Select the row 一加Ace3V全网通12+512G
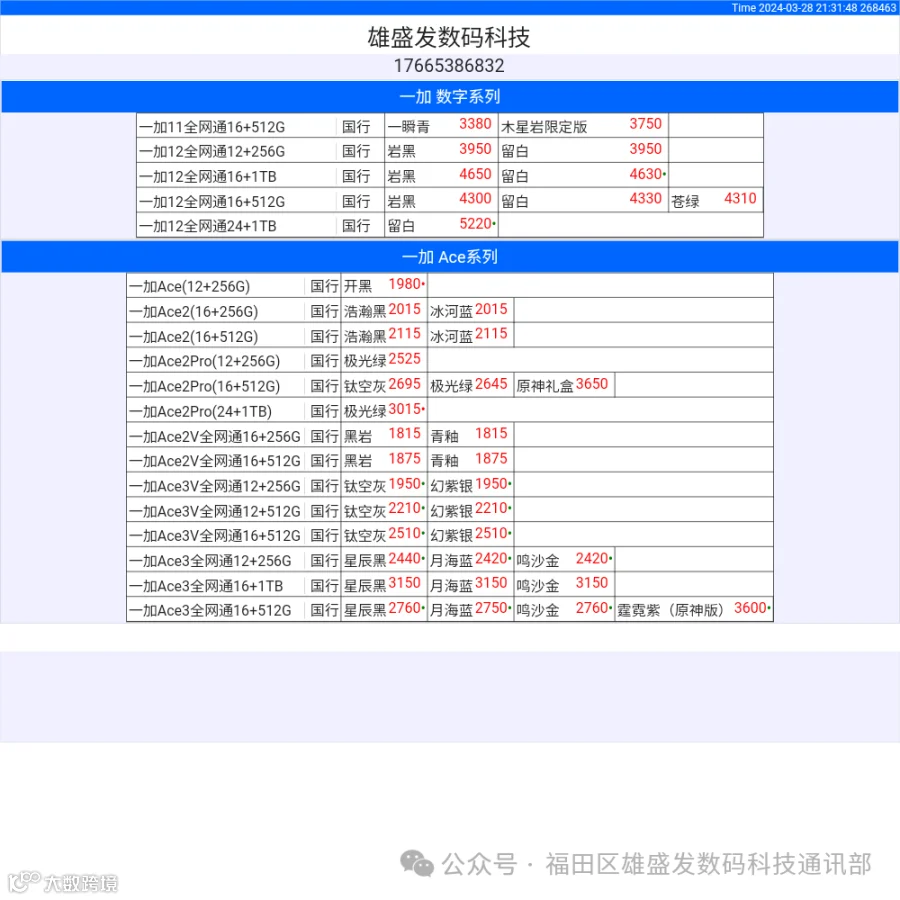900x900 pixels. coord(450,510)
